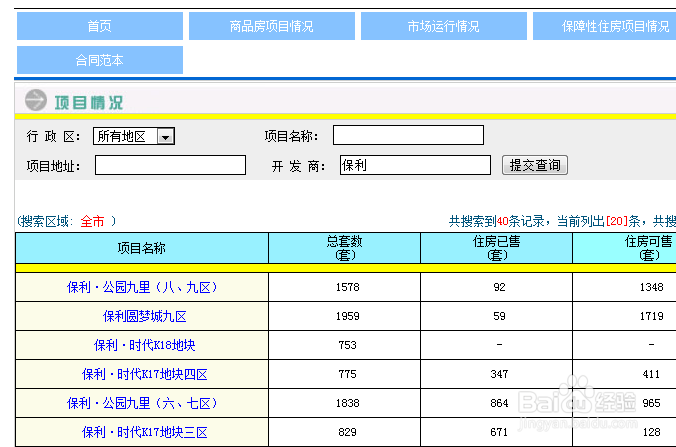Focus the 项目名称 input field
This screenshot has width=676, height=447.
coord(408,135)
